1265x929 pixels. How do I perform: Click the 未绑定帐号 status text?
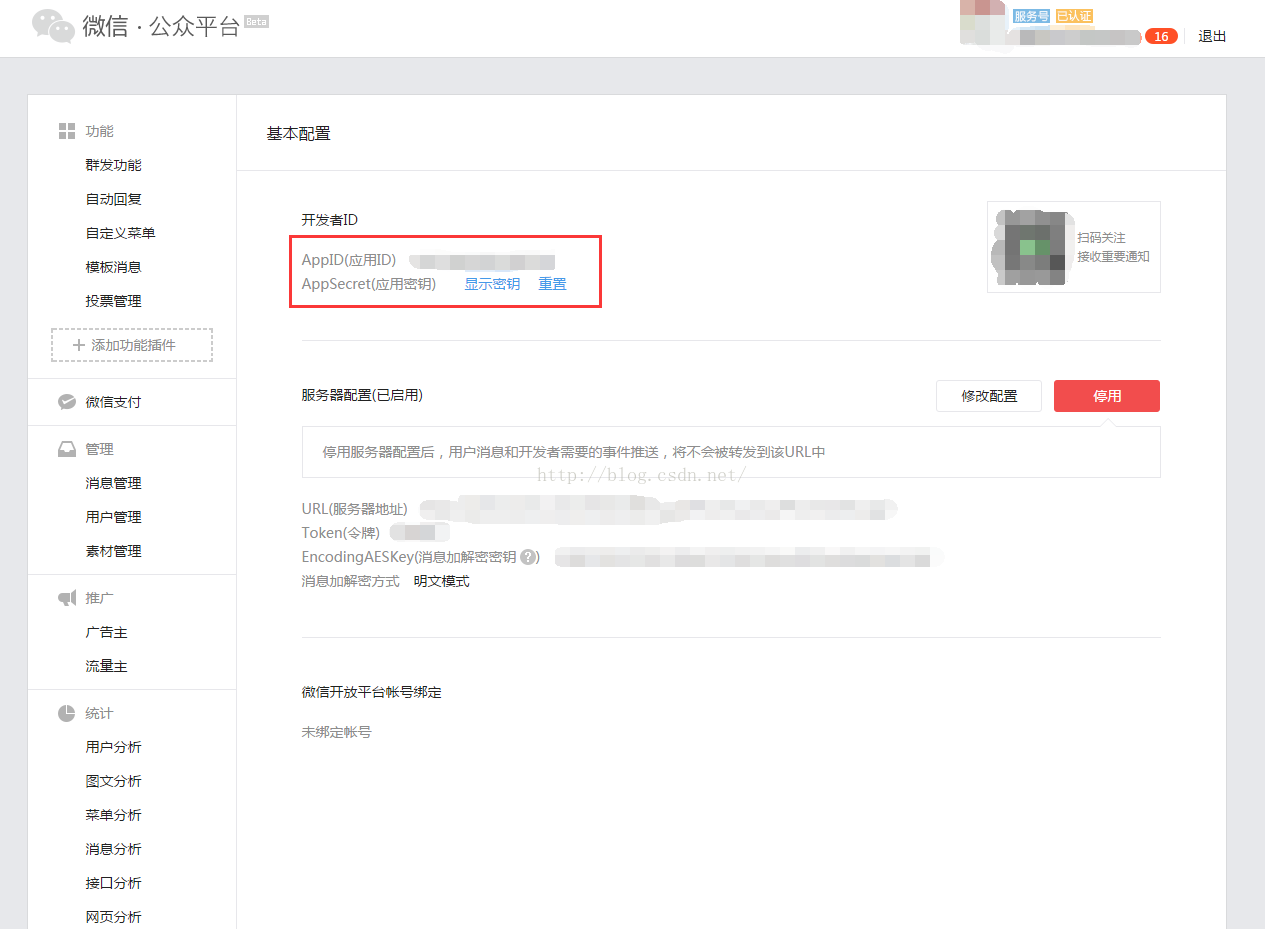(x=337, y=732)
